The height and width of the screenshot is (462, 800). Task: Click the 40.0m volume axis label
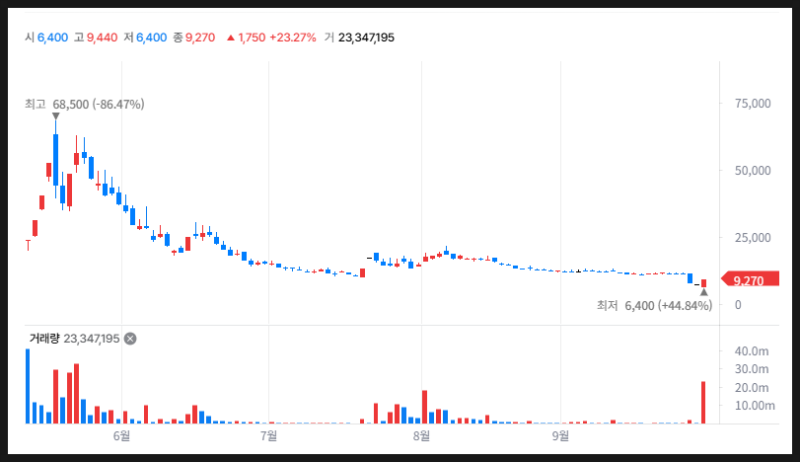pos(752,351)
